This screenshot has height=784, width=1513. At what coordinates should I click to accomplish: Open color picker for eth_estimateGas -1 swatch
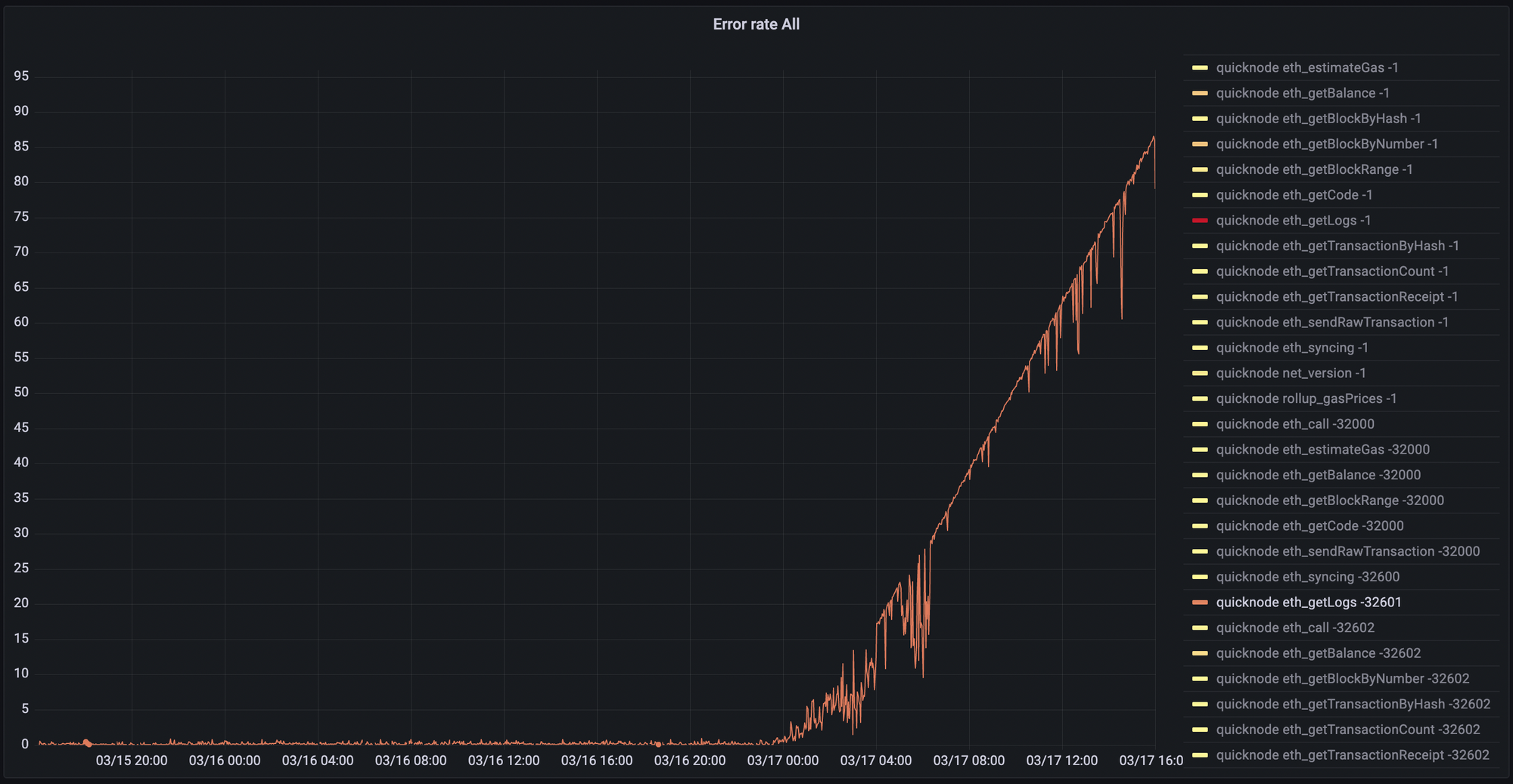pos(1200,67)
